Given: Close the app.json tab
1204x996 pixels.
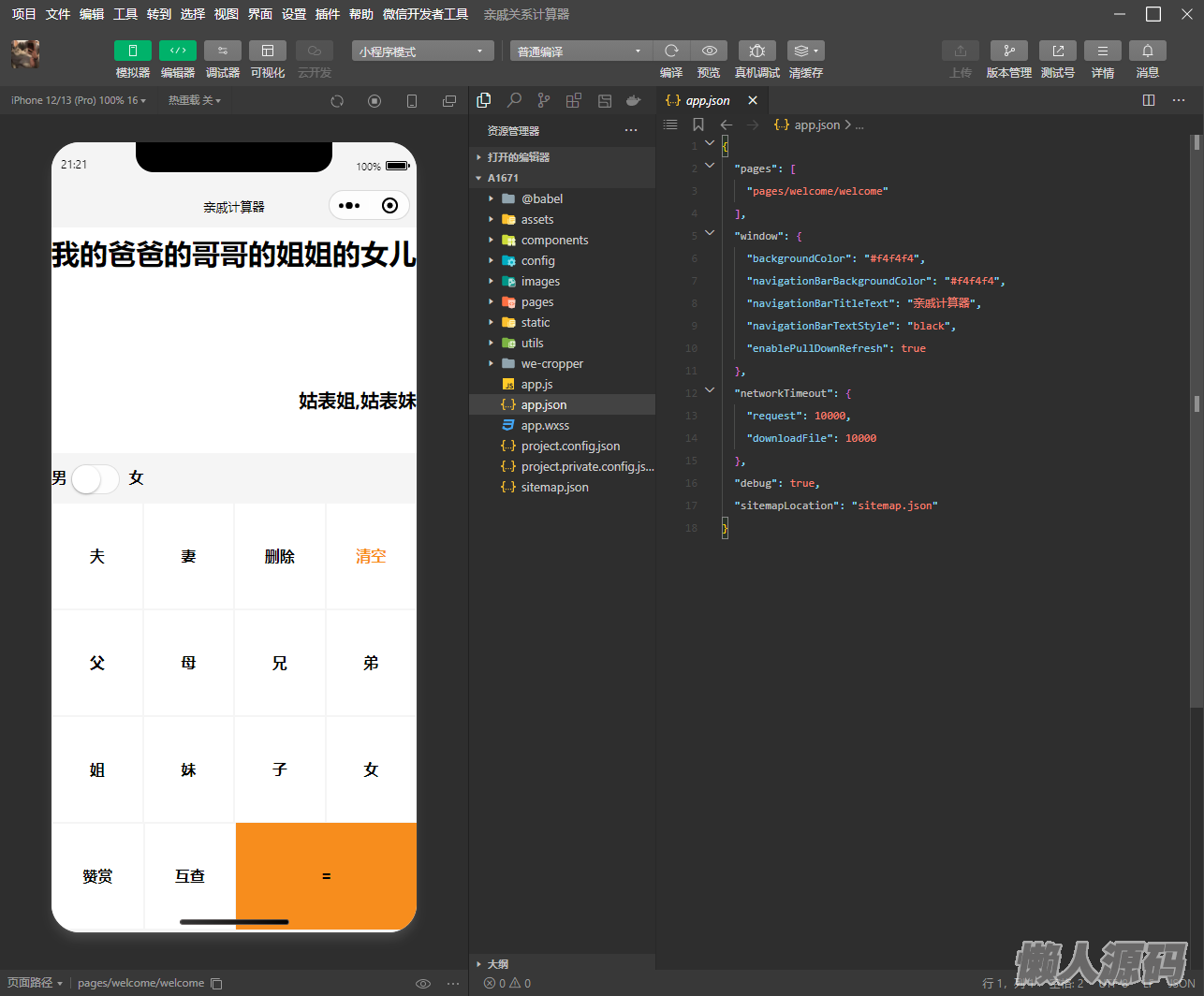Looking at the screenshot, I should [753, 100].
